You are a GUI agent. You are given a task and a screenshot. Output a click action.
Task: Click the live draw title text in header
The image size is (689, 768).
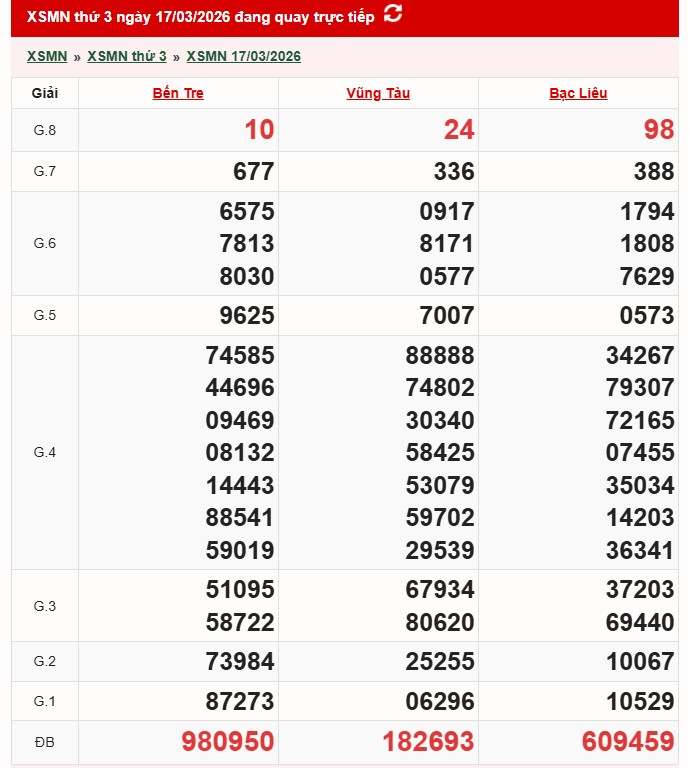coord(200,17)
